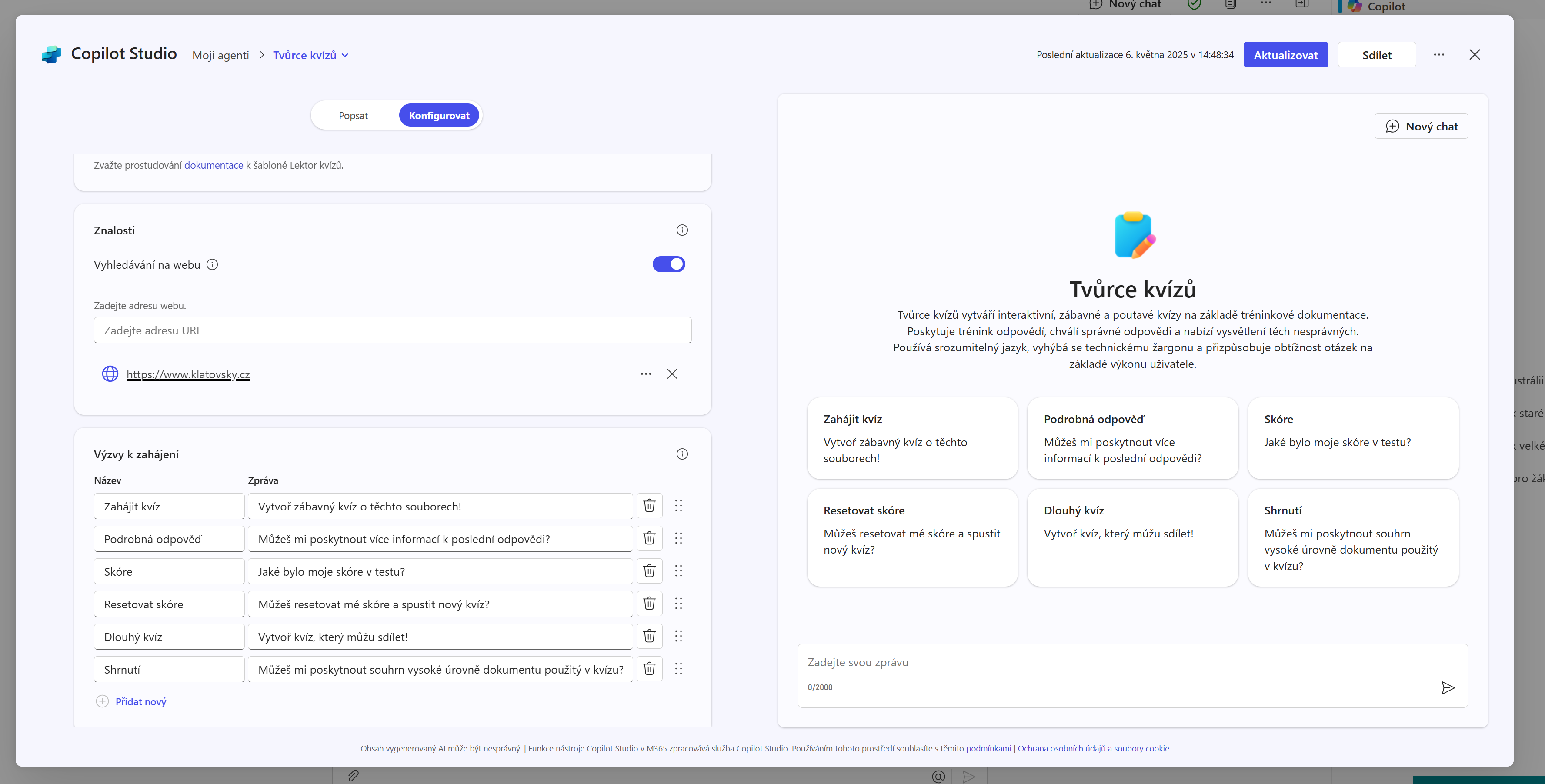Click drag handle of Dlouhý kvíz row

click(678, 637)
